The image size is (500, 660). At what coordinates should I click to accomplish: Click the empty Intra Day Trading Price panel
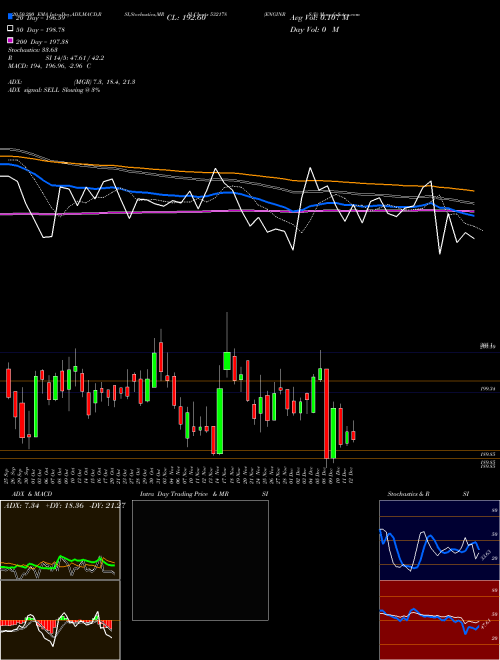click(200, 560)
